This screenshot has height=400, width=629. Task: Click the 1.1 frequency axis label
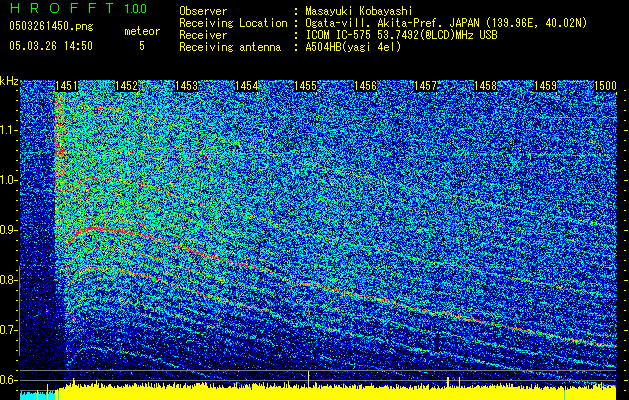(x=8, y=130)
